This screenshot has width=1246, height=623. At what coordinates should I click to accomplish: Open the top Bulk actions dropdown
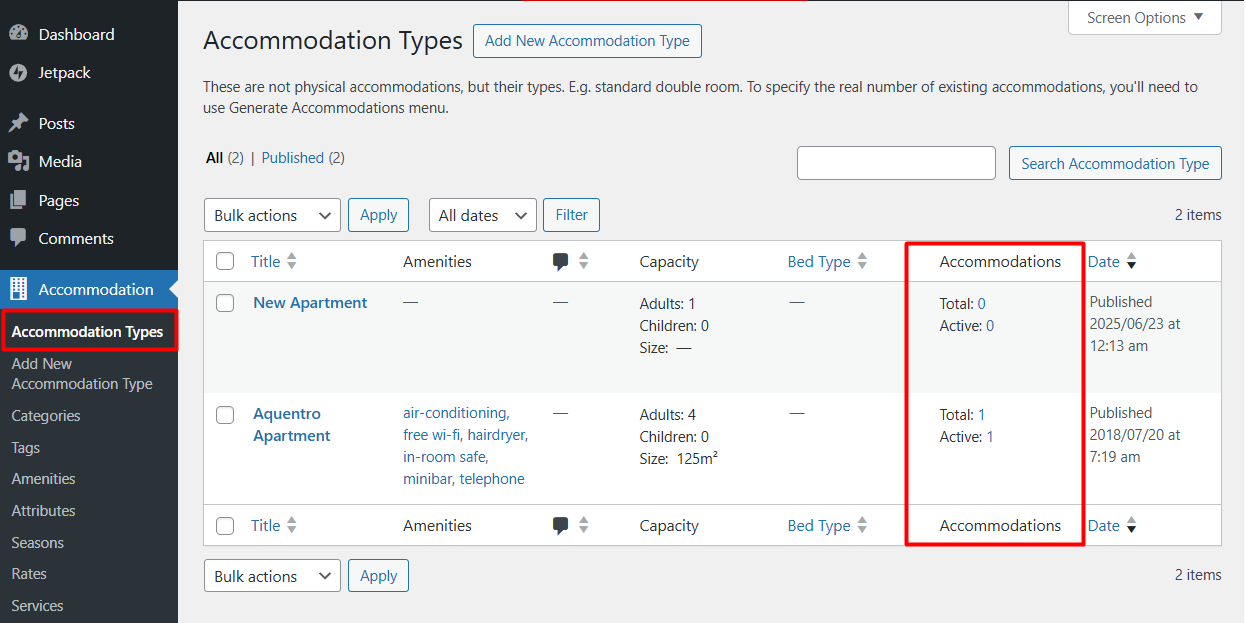(x=272, y=215)
